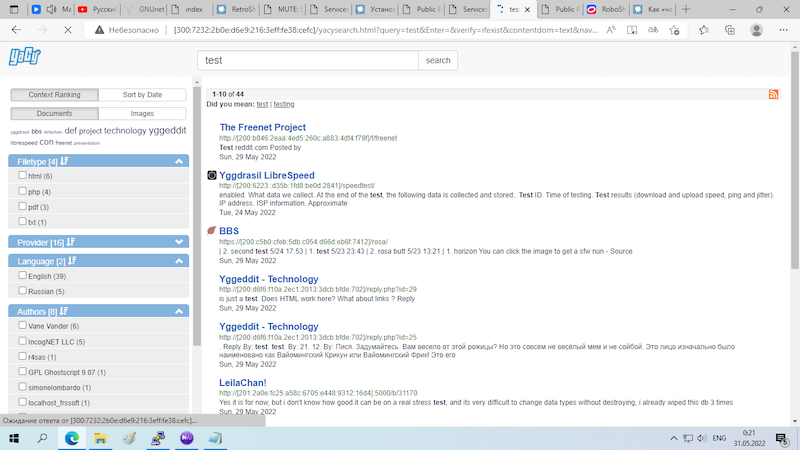Click the sort icon next to Filetype
The height and width of the screenshot is (450, 800).
(x=64, y=160)
